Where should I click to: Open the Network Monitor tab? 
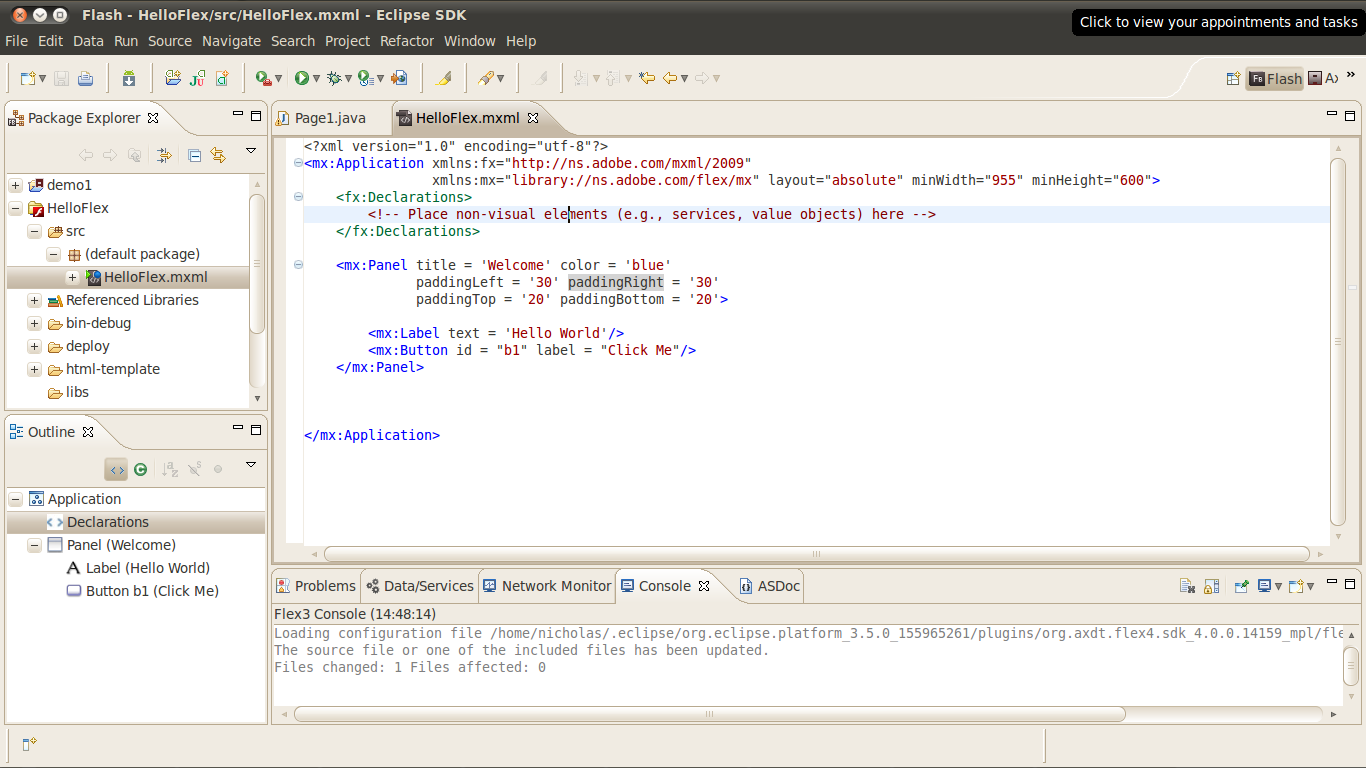[x=547, y=586]
